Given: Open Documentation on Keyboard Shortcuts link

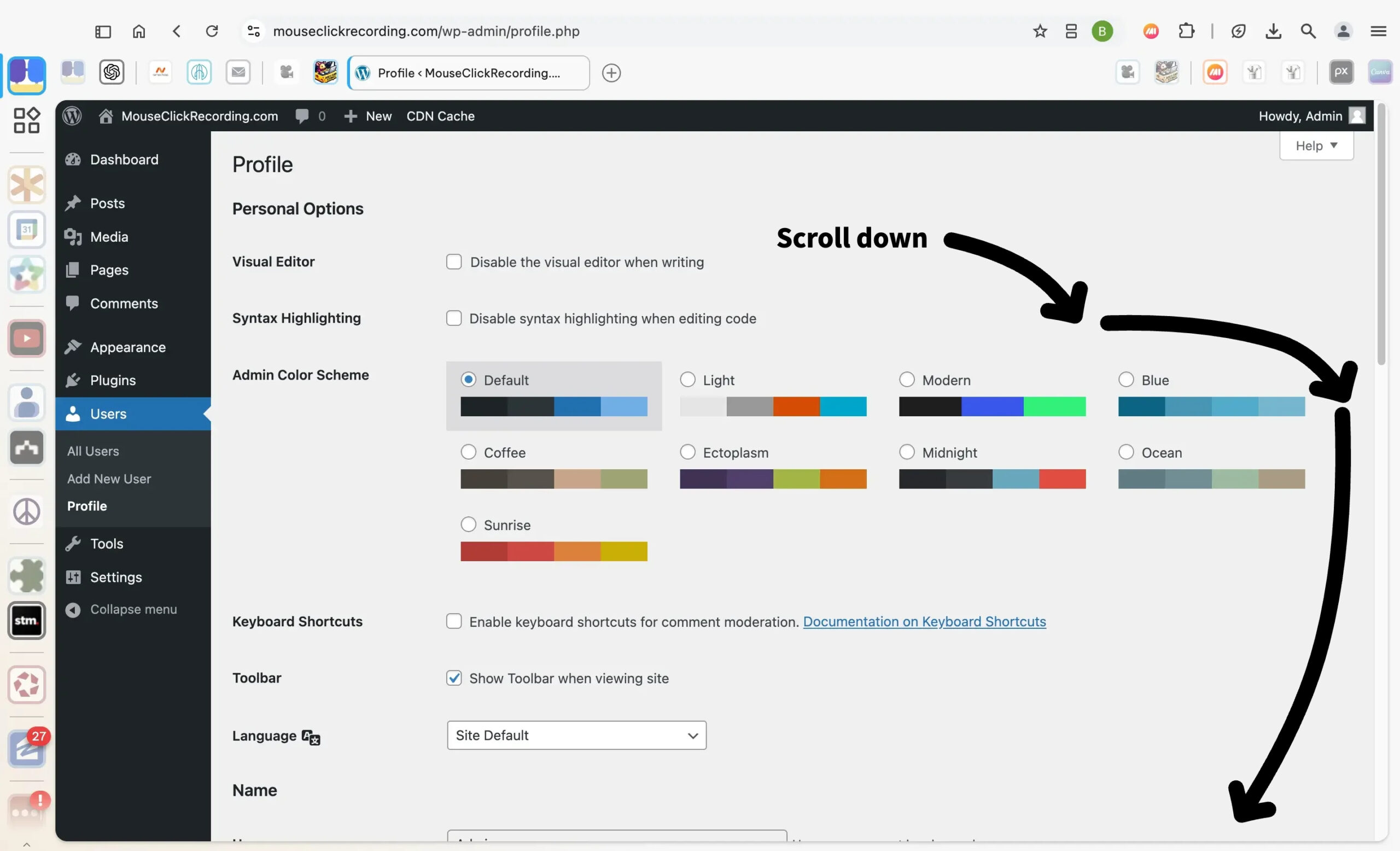Looking at the screenshot, I should pos(924,621).
